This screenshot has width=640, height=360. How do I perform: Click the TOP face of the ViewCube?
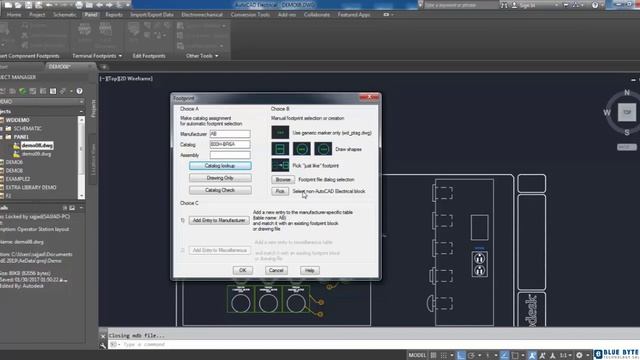(x=627, y=112)
